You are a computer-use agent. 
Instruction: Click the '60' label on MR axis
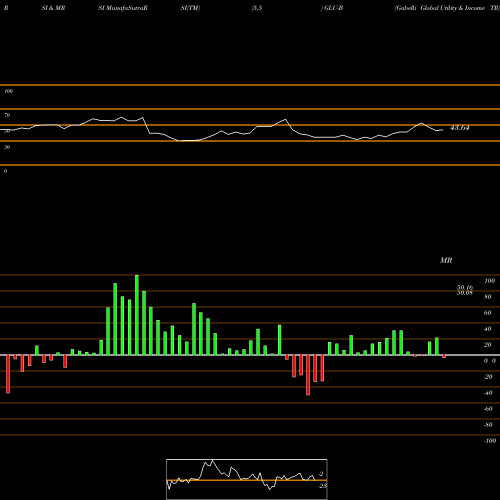(x=488, y=313)
